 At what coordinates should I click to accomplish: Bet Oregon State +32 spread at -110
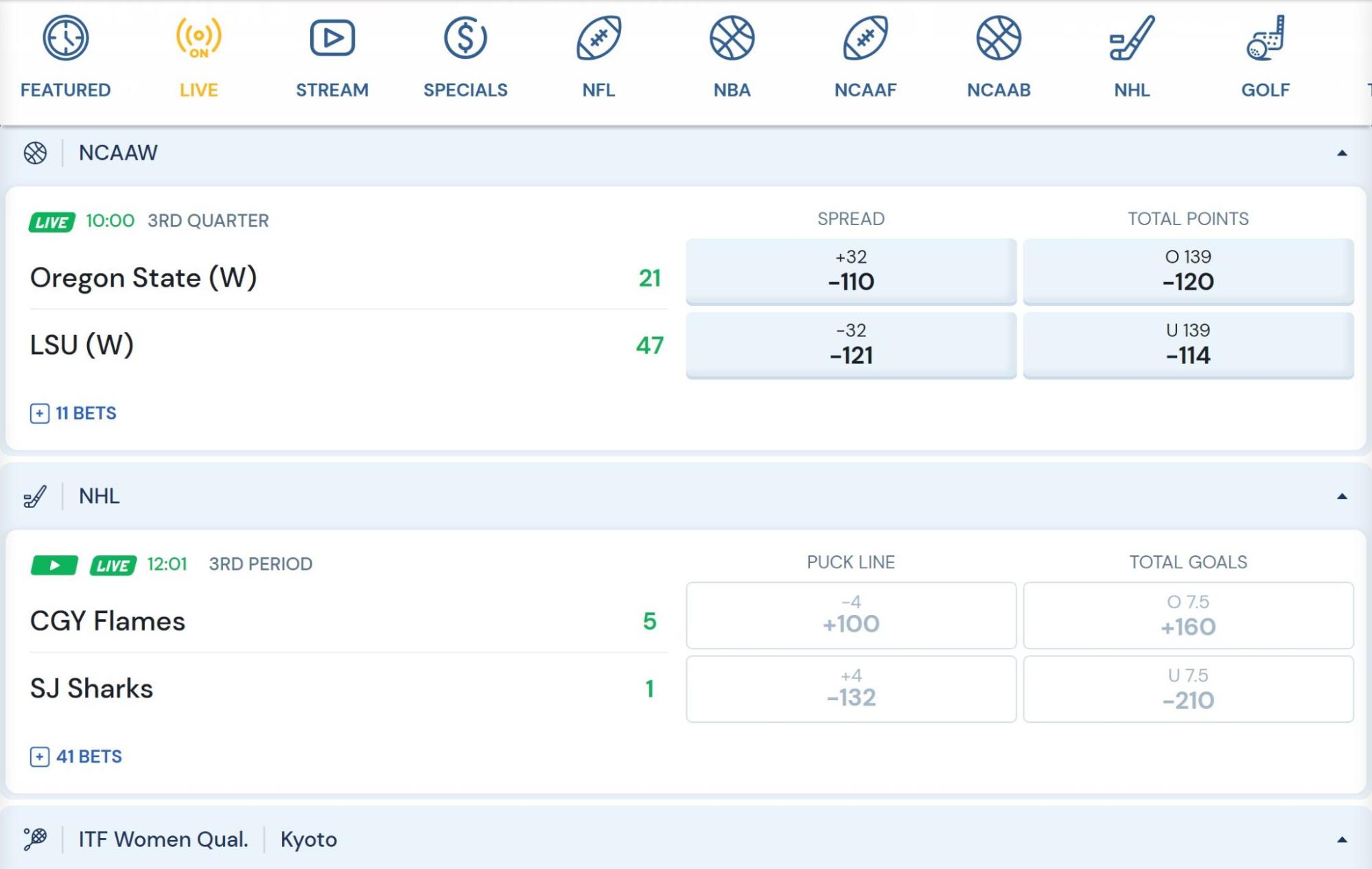(851, 271)
